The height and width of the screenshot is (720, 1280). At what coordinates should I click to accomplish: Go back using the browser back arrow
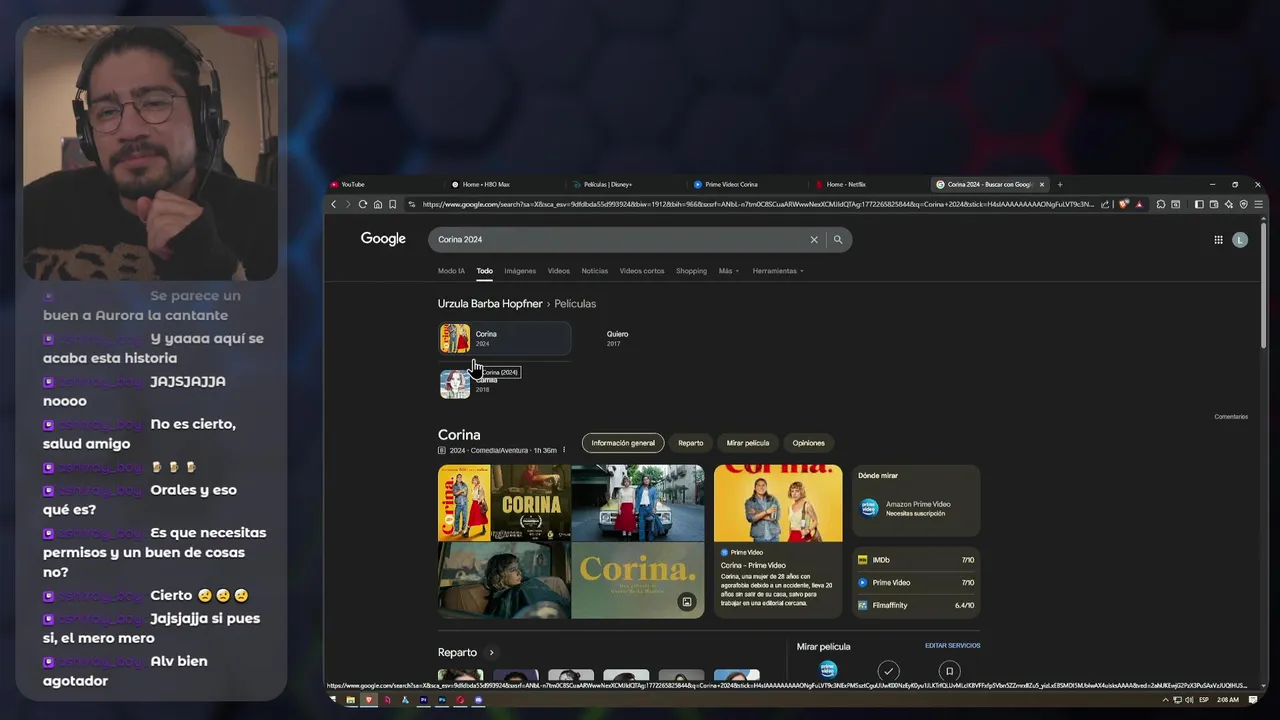coord(334,204)
